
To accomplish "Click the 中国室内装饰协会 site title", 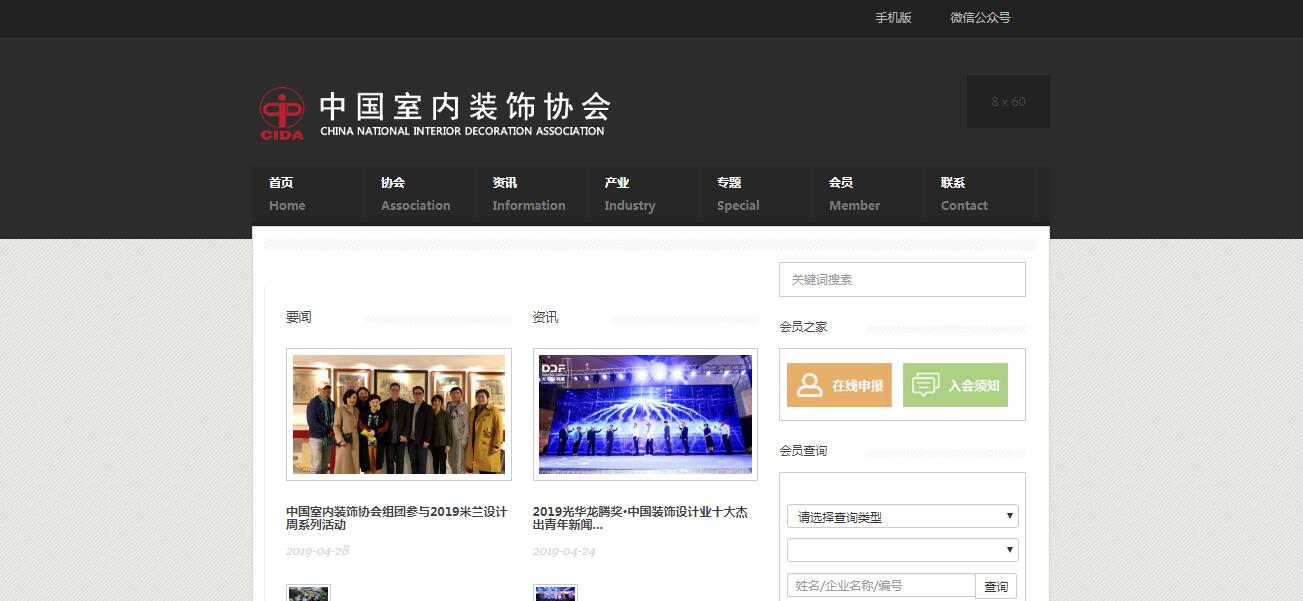I will 465,106.
